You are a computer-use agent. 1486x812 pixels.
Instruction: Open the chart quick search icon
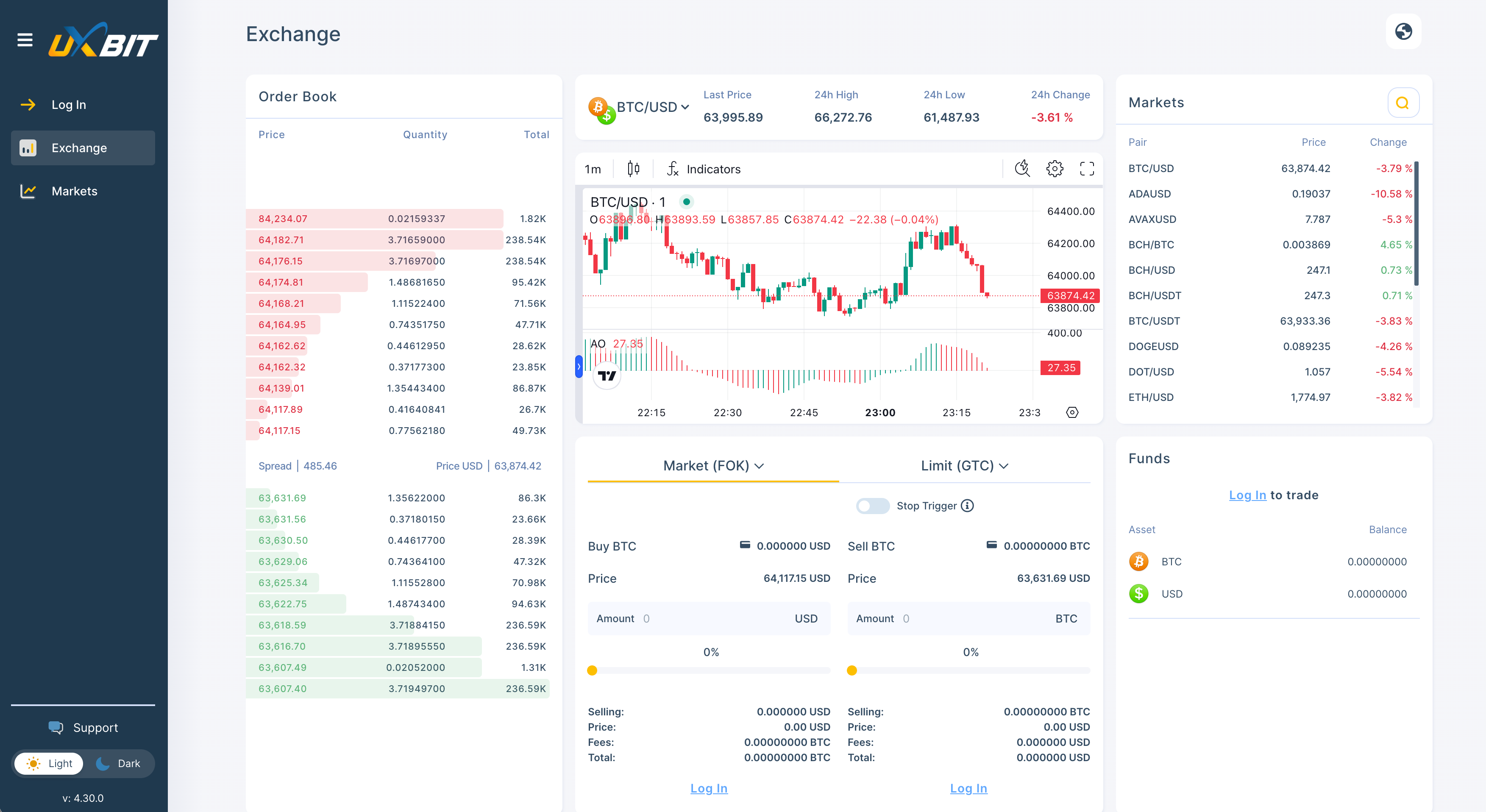pos(1022,168)
